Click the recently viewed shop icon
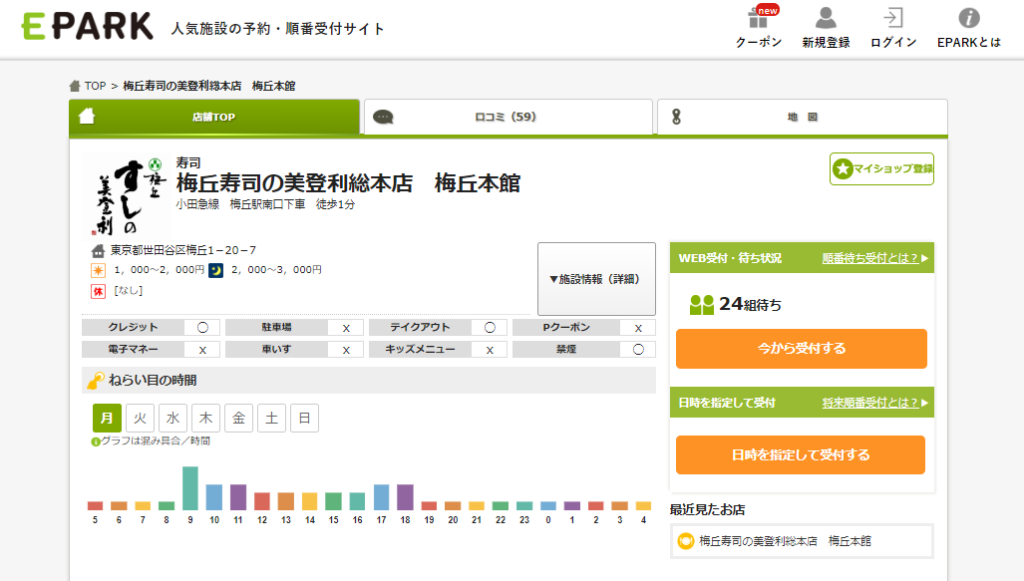Viewport: 1024px width, 581px height. pyautogui.click(x=686, y=541)
